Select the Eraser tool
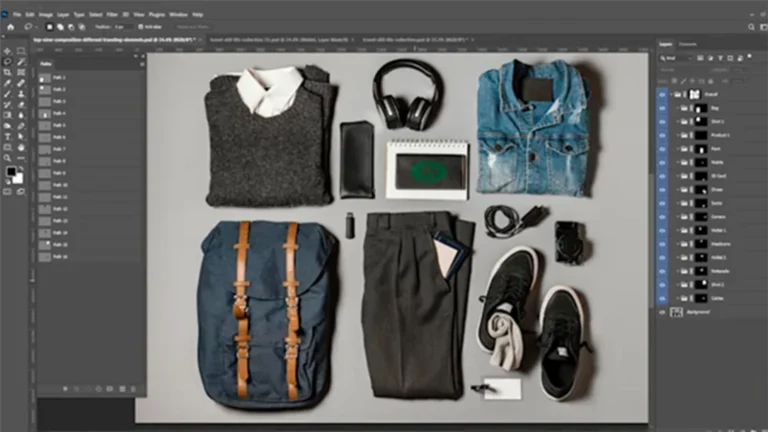The height and width of the screenshot is (432, 768). 21,105
